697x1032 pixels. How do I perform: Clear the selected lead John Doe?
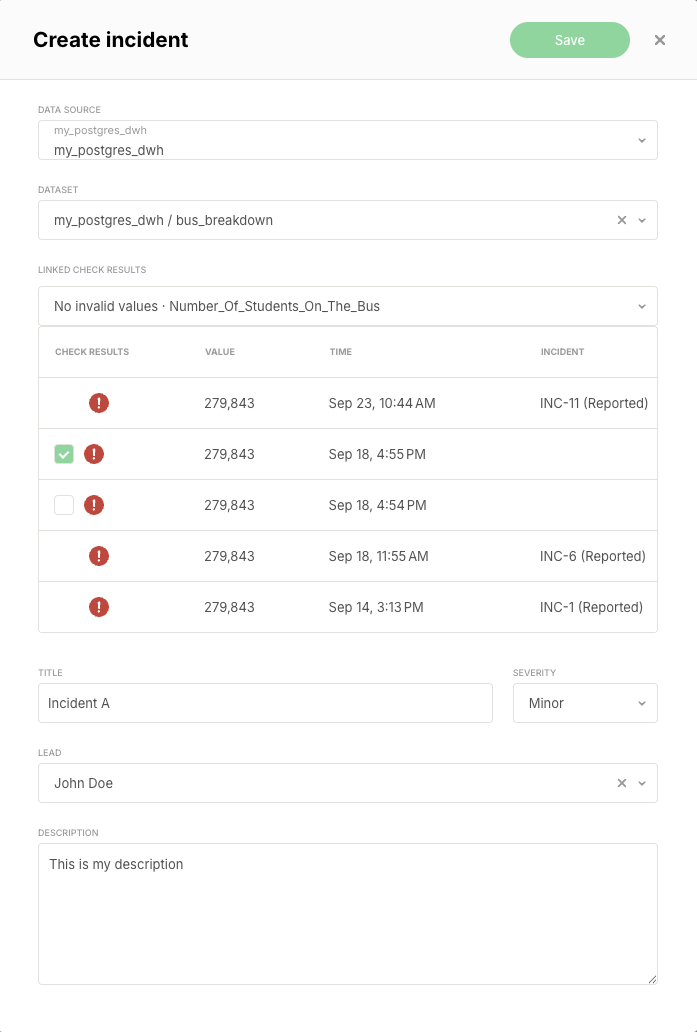click(621, 783)
